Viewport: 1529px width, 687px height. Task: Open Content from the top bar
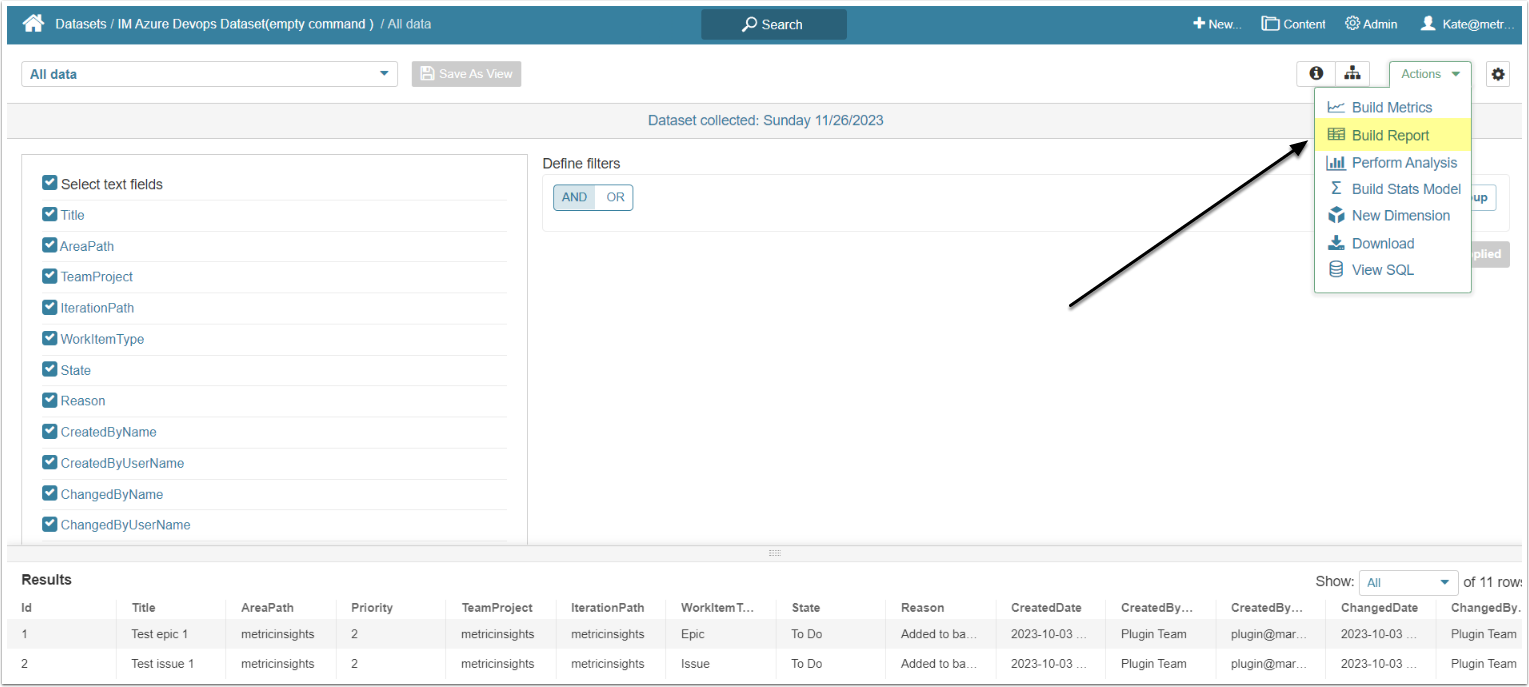[1293, 24]
